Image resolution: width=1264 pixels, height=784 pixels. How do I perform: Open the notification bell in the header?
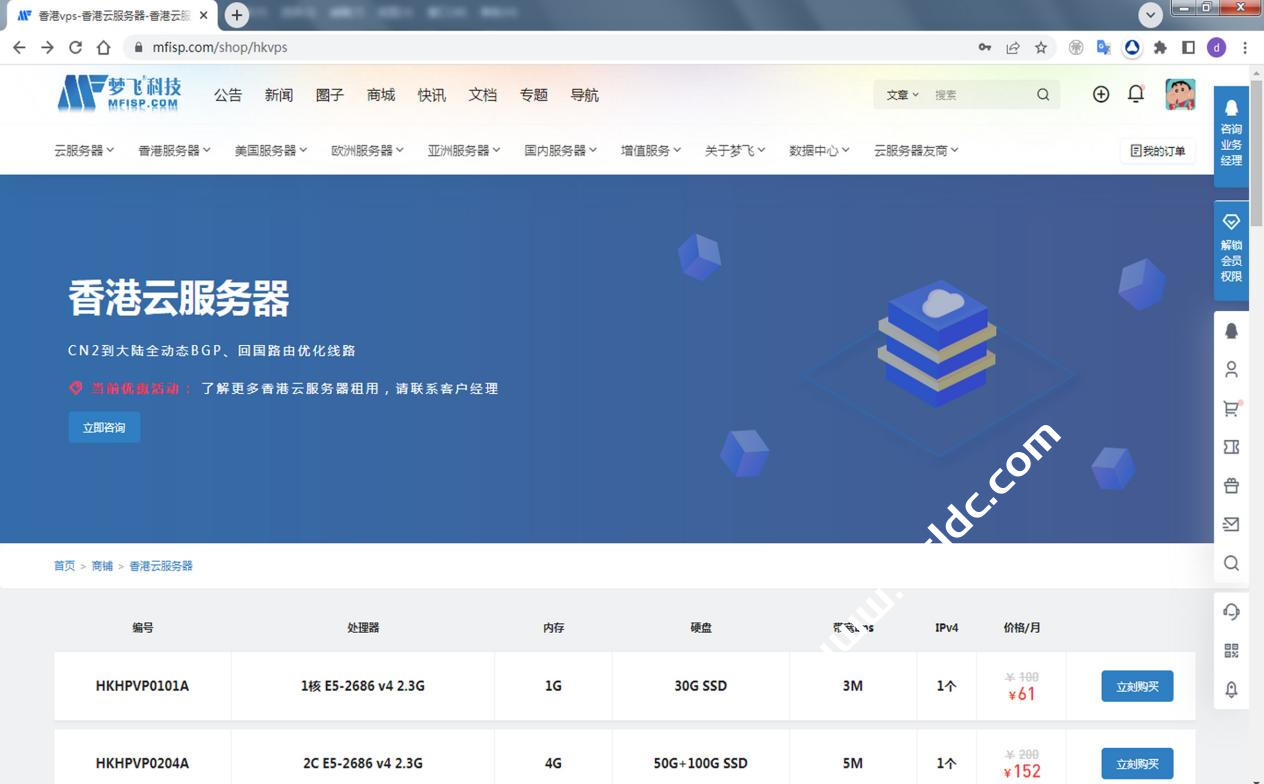tap(1135, 94)
